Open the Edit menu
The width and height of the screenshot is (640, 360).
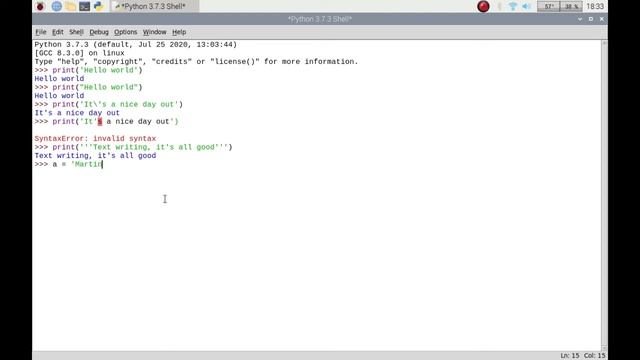[x=58, y=32]
